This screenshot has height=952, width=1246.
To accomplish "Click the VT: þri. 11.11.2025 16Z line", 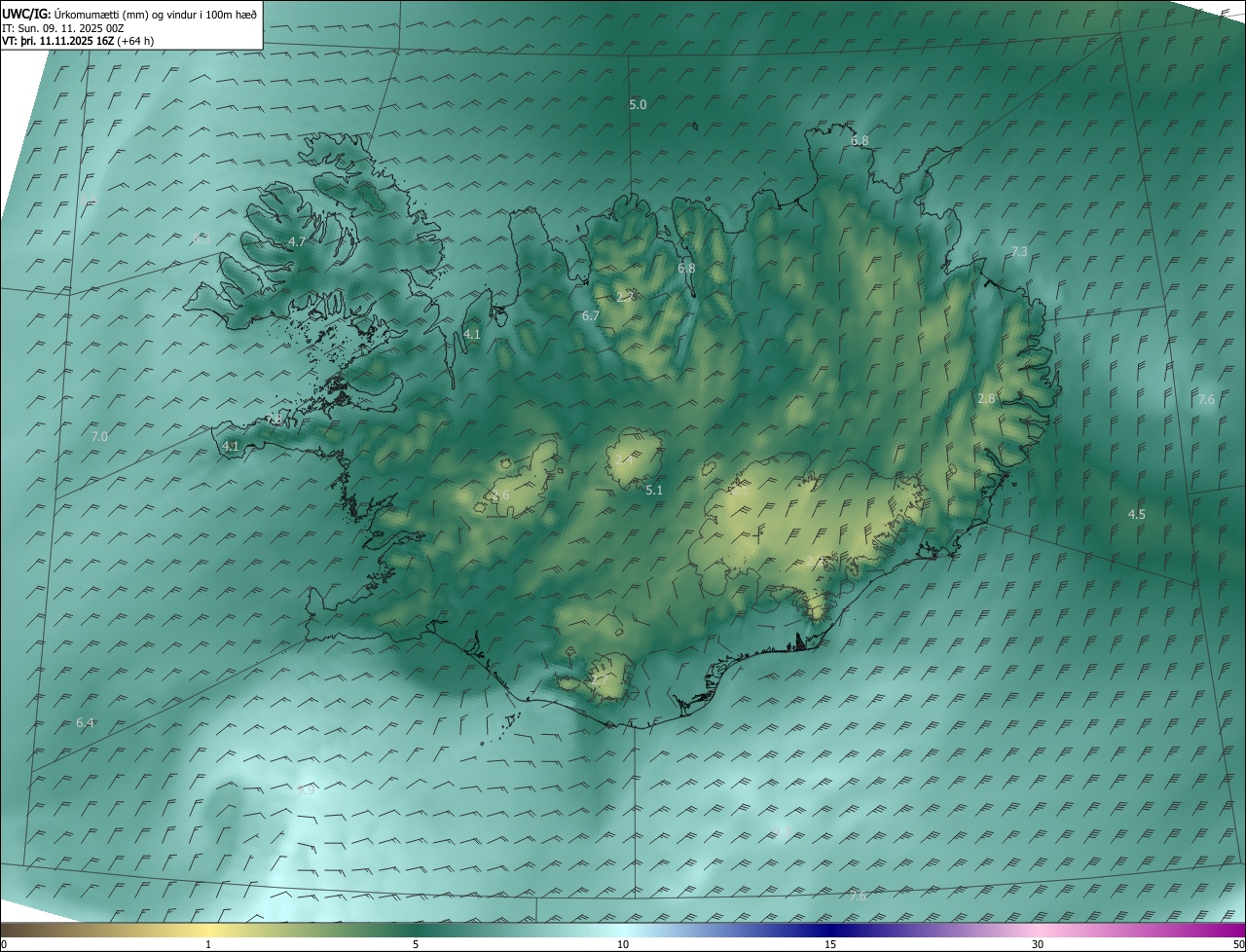I will pyautogui.click(x=78, y=41).
